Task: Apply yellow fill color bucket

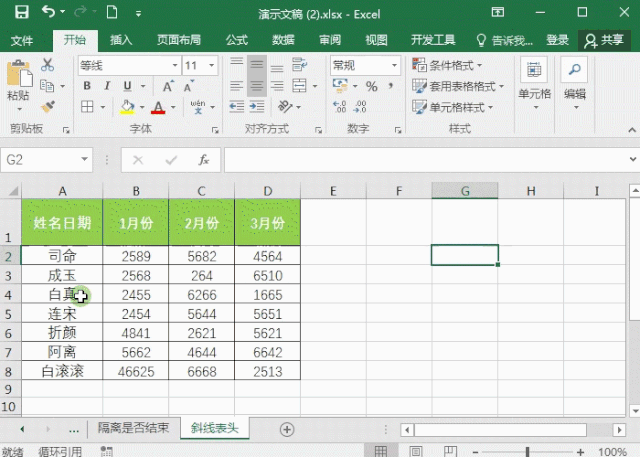Action: tap(127, 107)
